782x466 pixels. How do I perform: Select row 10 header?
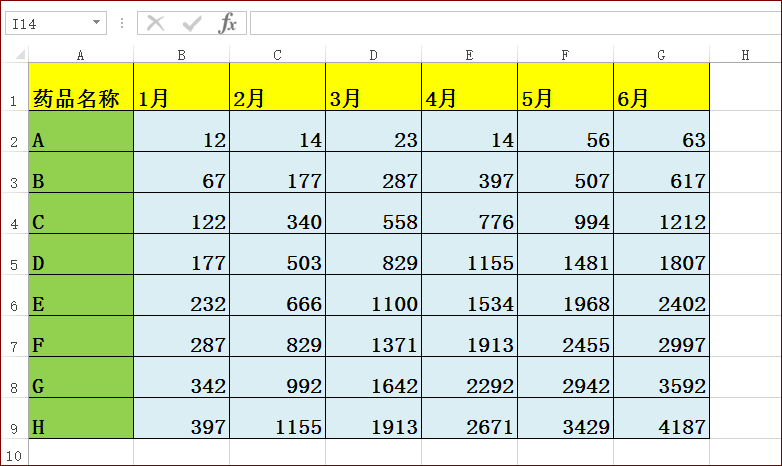[14, 453]
